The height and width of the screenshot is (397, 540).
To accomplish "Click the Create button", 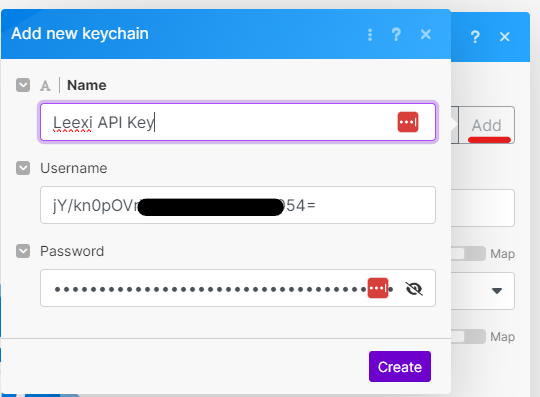I will [399, 366].
